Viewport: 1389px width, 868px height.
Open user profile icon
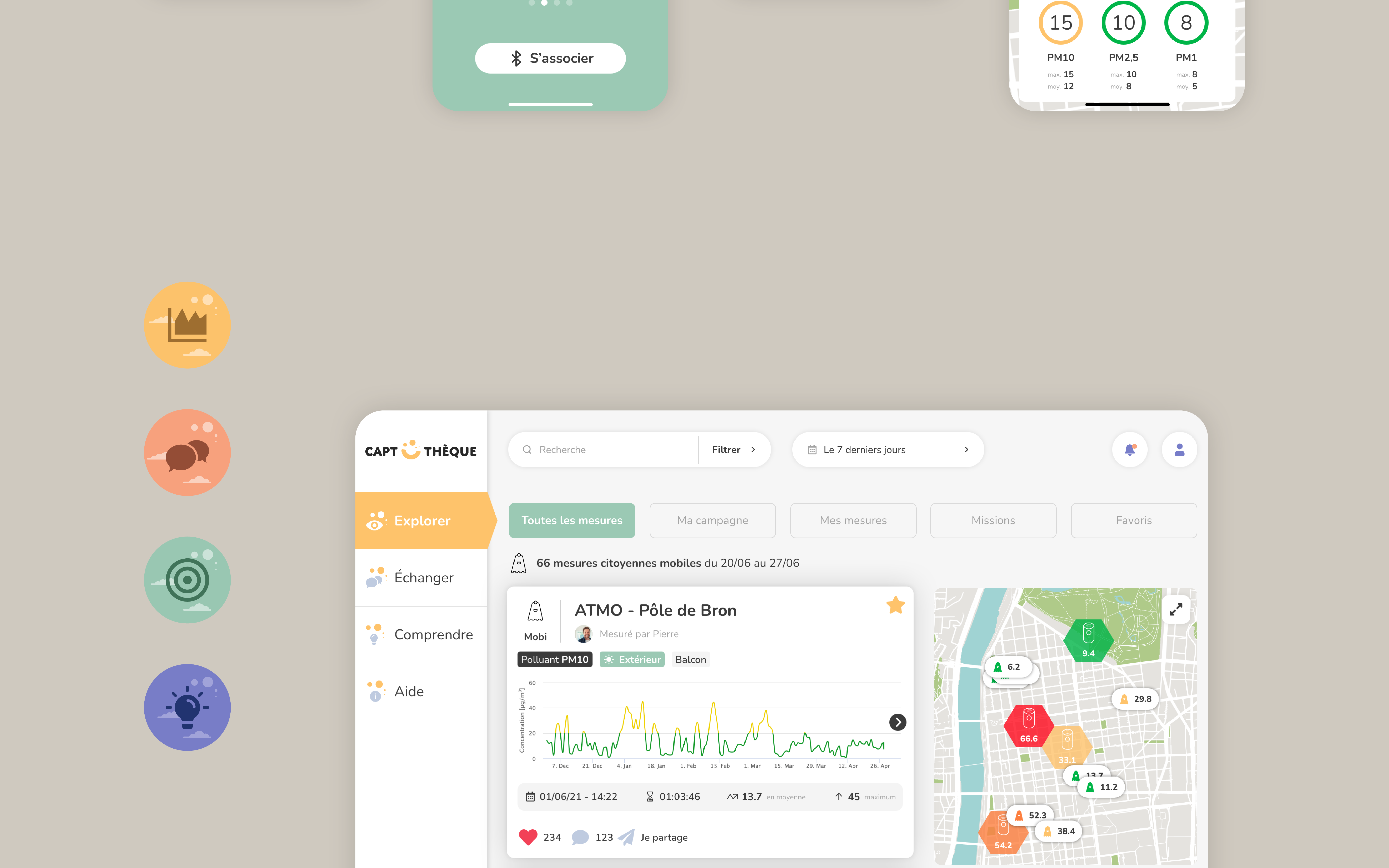(x=1179, y=449)
